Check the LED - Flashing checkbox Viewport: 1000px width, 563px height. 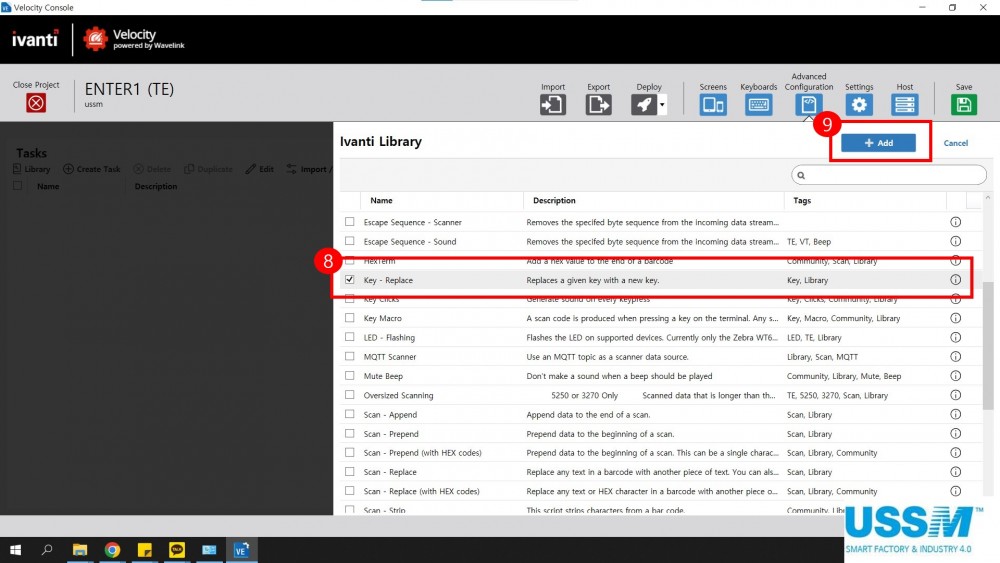pos(349,337)
